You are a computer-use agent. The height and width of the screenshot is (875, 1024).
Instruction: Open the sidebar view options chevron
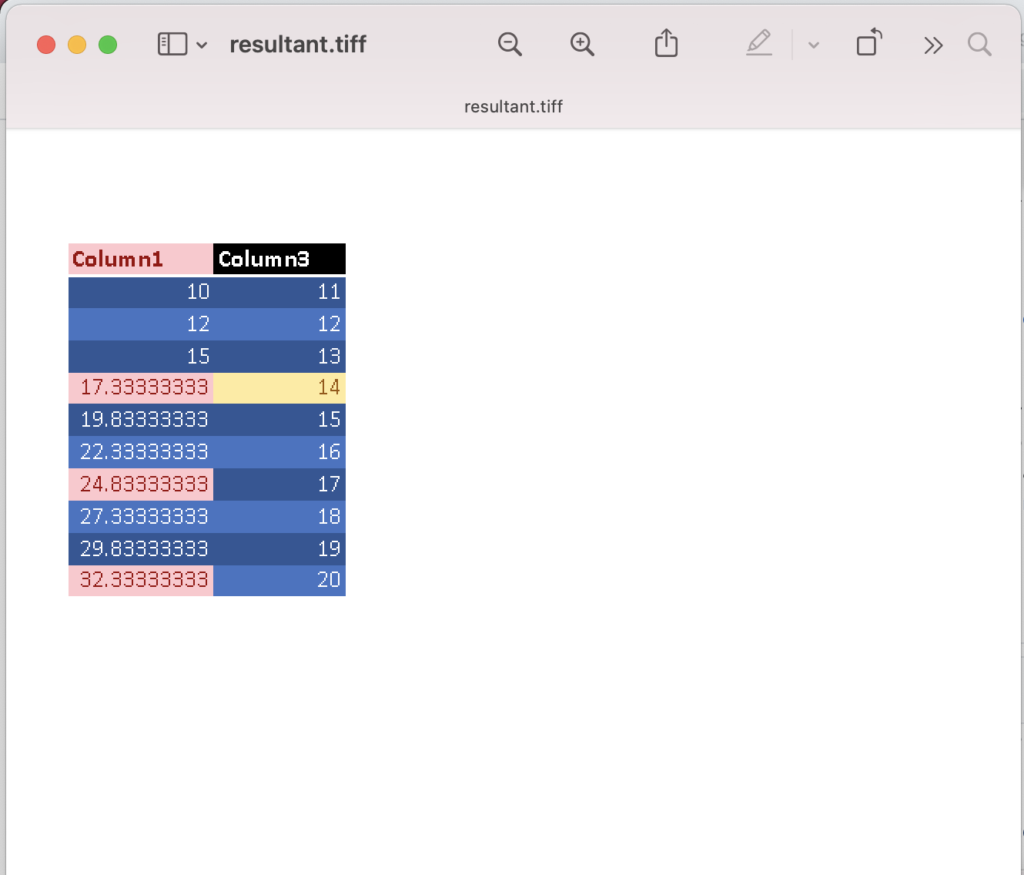click(202, 45)
